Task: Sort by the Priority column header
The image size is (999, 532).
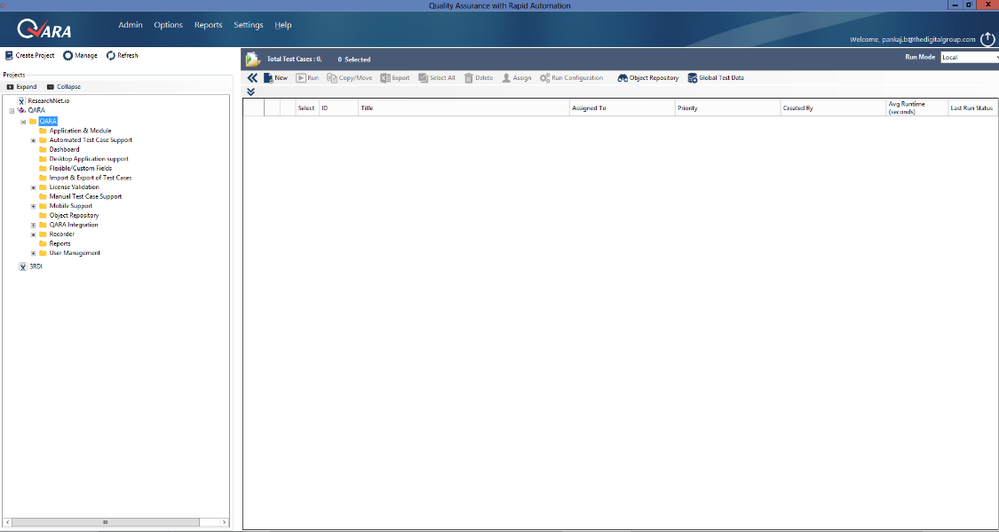Action: [x=728, y=108]
